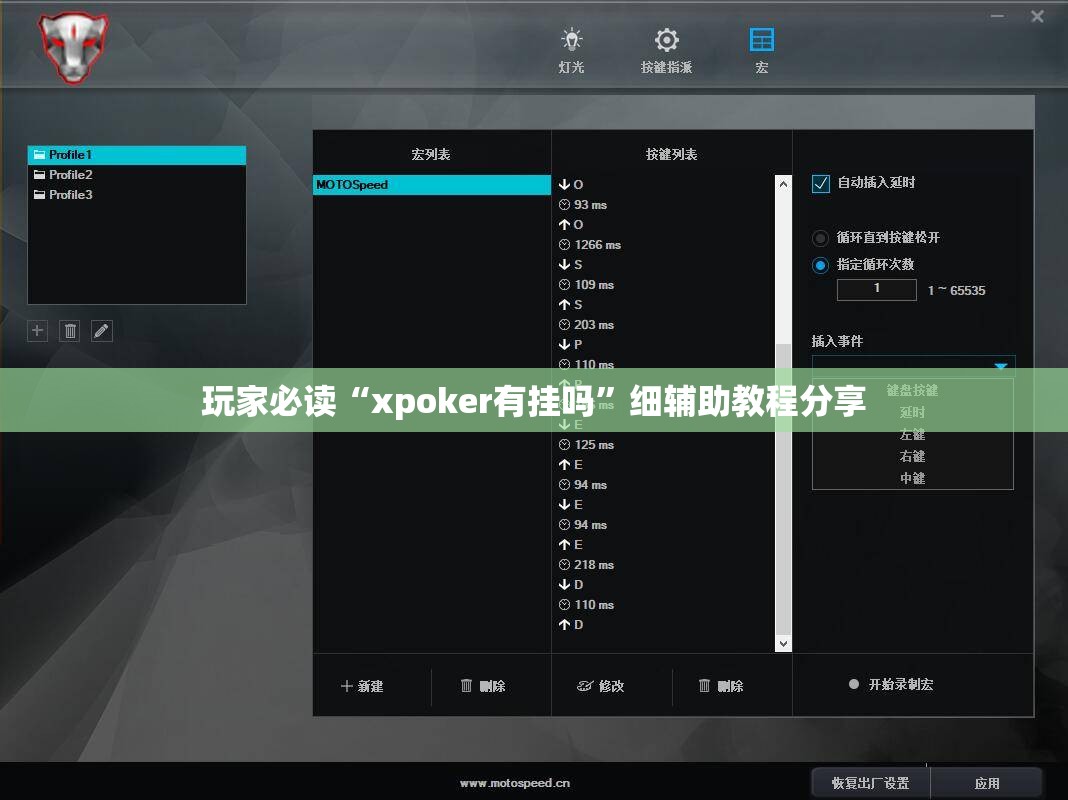This screenshot has width=1068, height=800.
Task: Click 删除 under the key list
Action: click(x=721, y=686)
